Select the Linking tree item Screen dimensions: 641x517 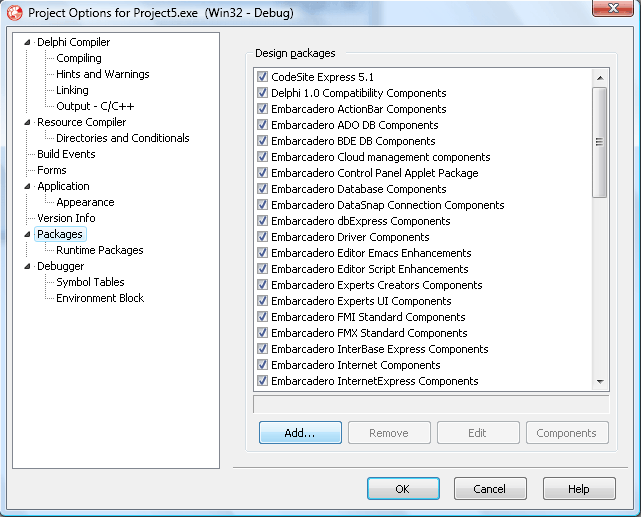pos(72,90)
